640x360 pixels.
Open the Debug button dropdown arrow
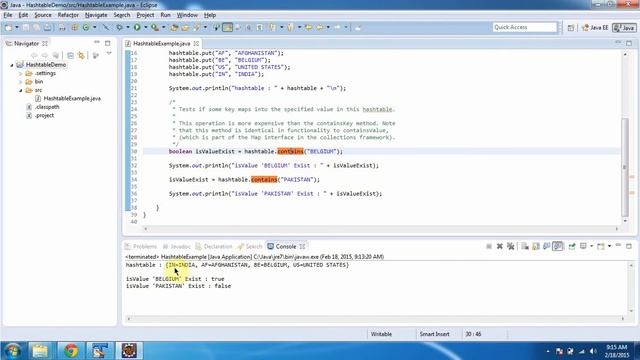(128, 27)
